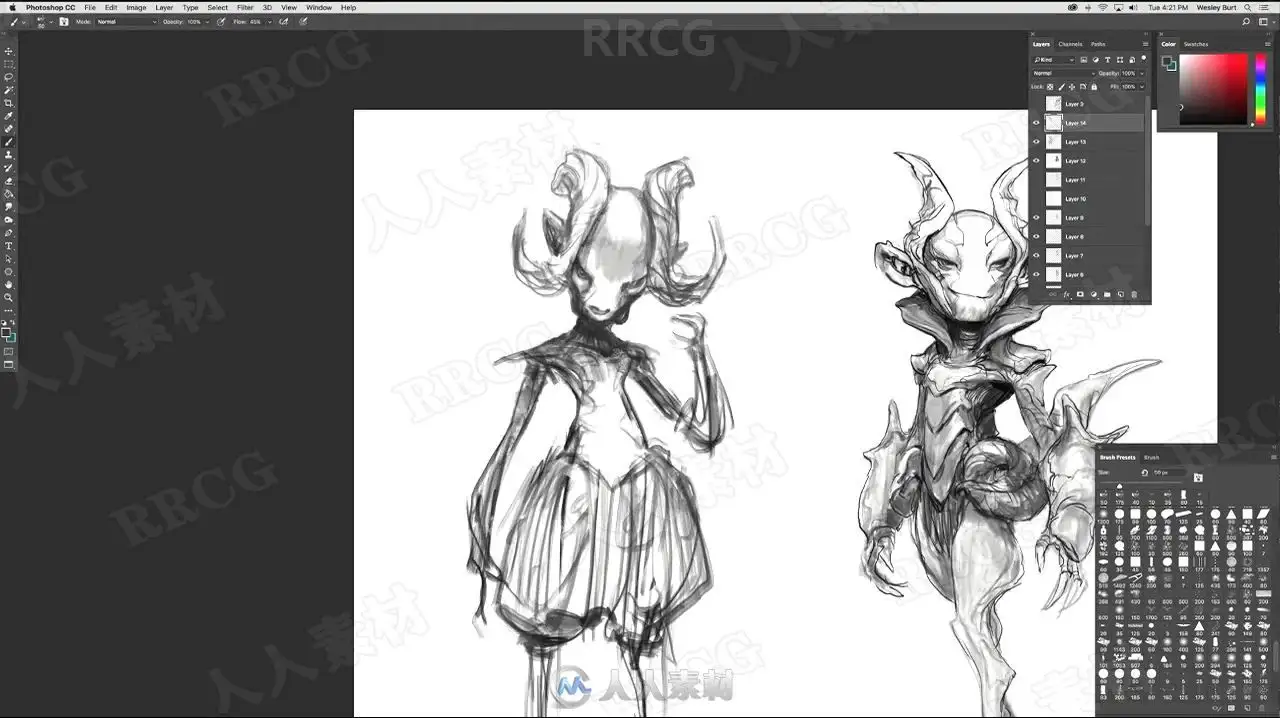Open Opacity dropdown in options bar
The width and height of the screenshot is (1280, 718).
pos(207,21)
